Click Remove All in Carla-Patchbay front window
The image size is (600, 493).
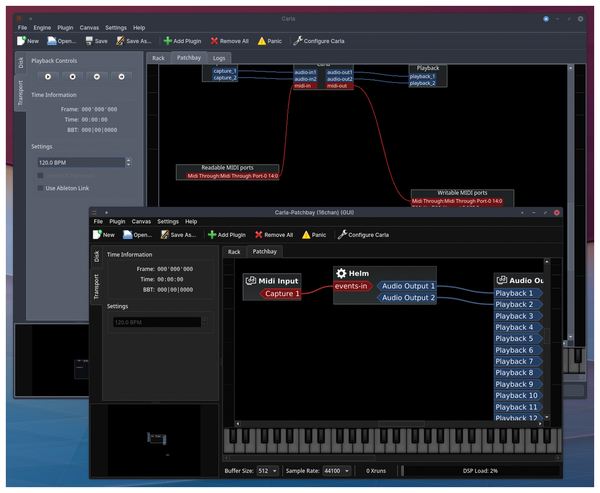pos(274,235)
